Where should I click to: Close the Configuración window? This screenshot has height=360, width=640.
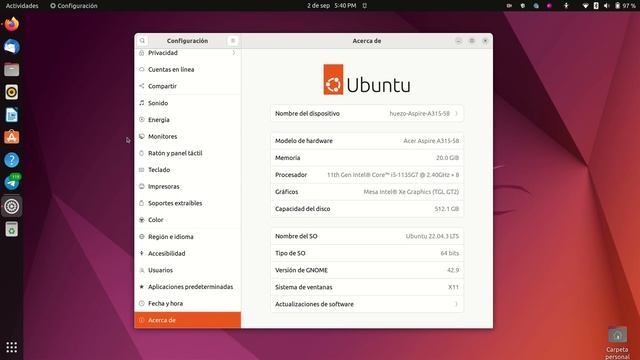tap(485, 41)
